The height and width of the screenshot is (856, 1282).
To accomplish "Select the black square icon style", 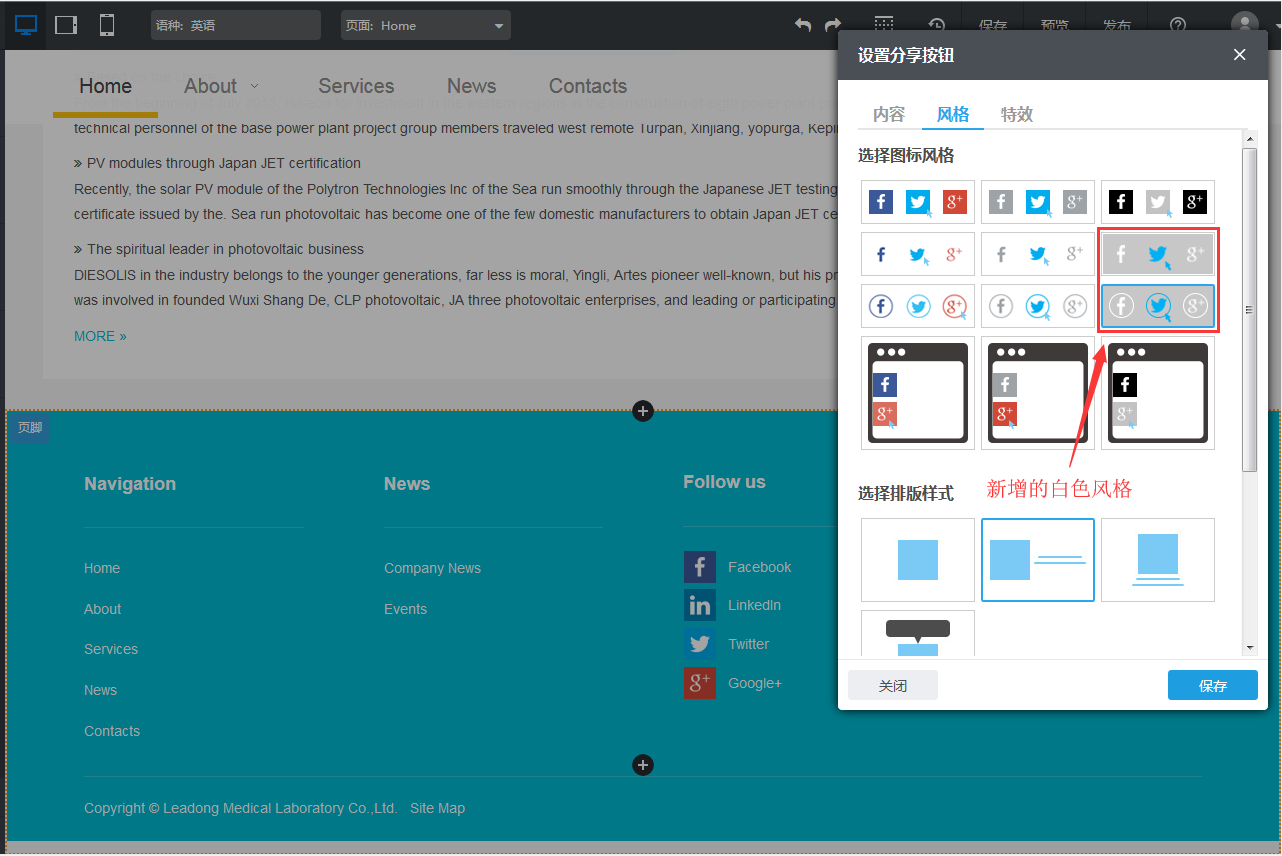I will [x=1157, y=202].
